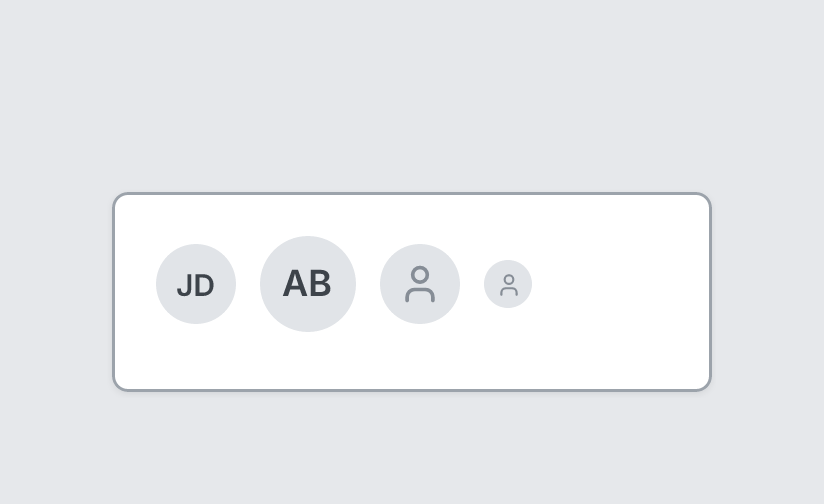Viewport: 824px width, 504px height.
Task: Open profile for user JD
Action: (196, 284)
